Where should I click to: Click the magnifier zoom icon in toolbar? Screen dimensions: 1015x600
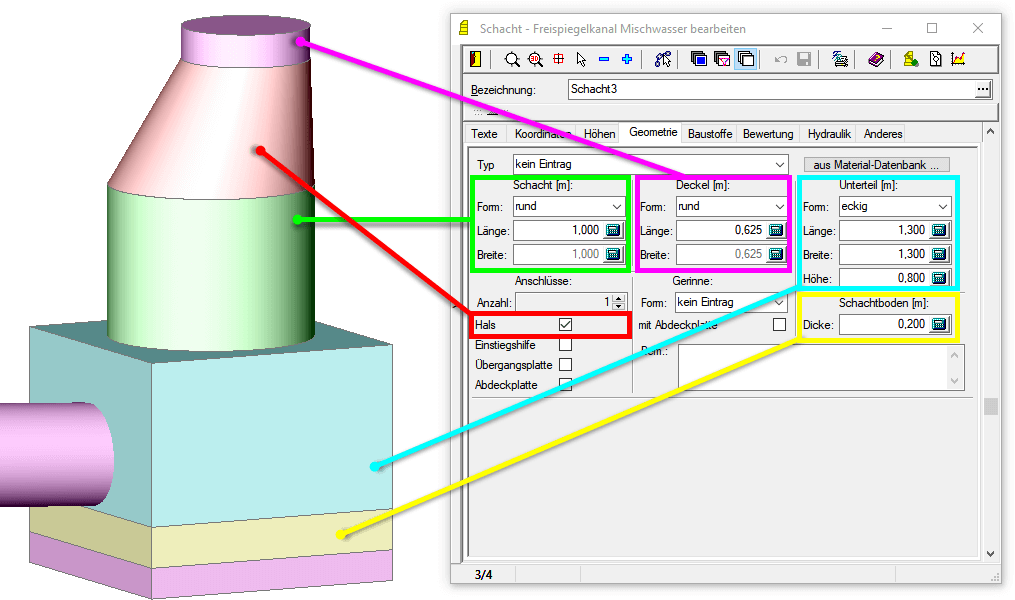tap(512, 60)
